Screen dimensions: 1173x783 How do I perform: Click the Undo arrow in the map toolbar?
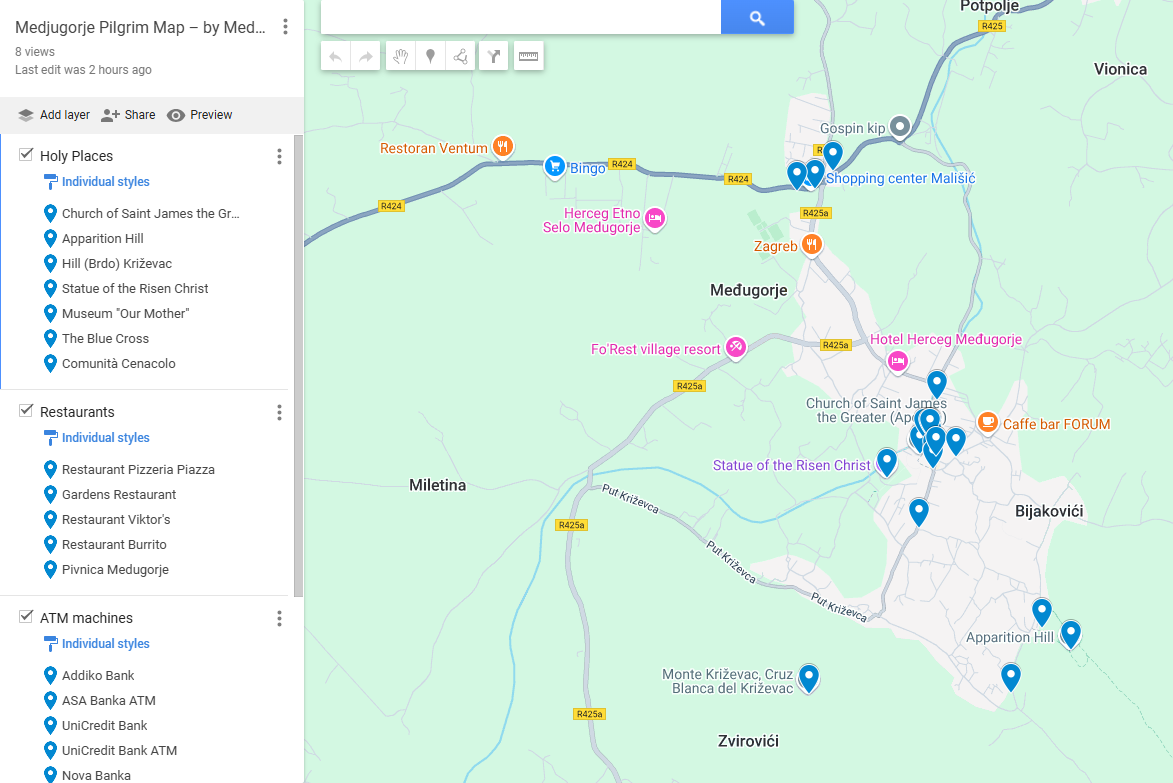tap(336, 56)
